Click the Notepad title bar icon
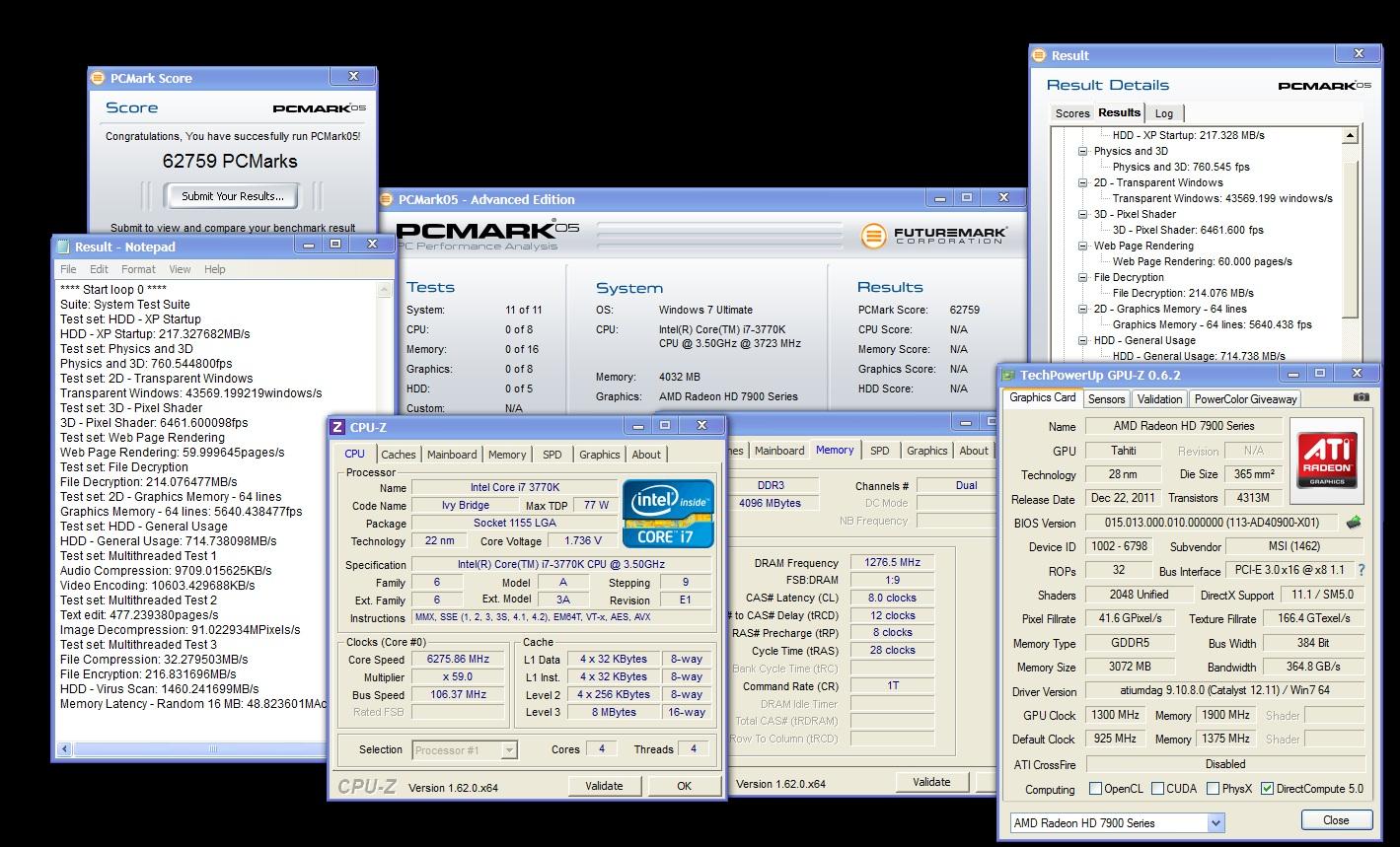Screen dimensions: 1400x847 point(64,247)
